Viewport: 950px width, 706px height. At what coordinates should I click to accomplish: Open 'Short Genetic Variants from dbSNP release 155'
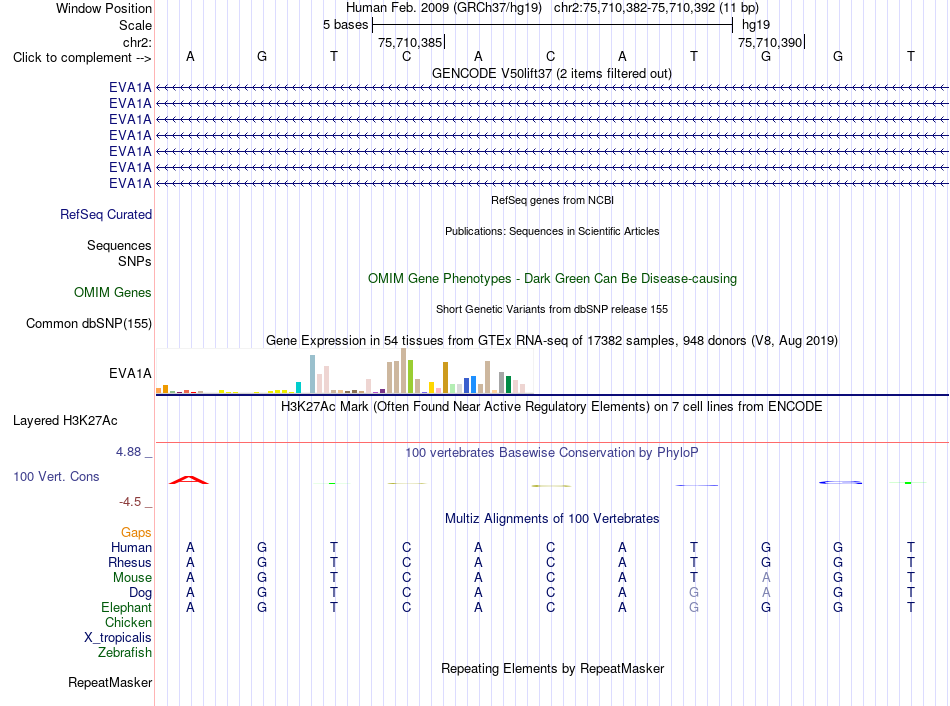552,309
